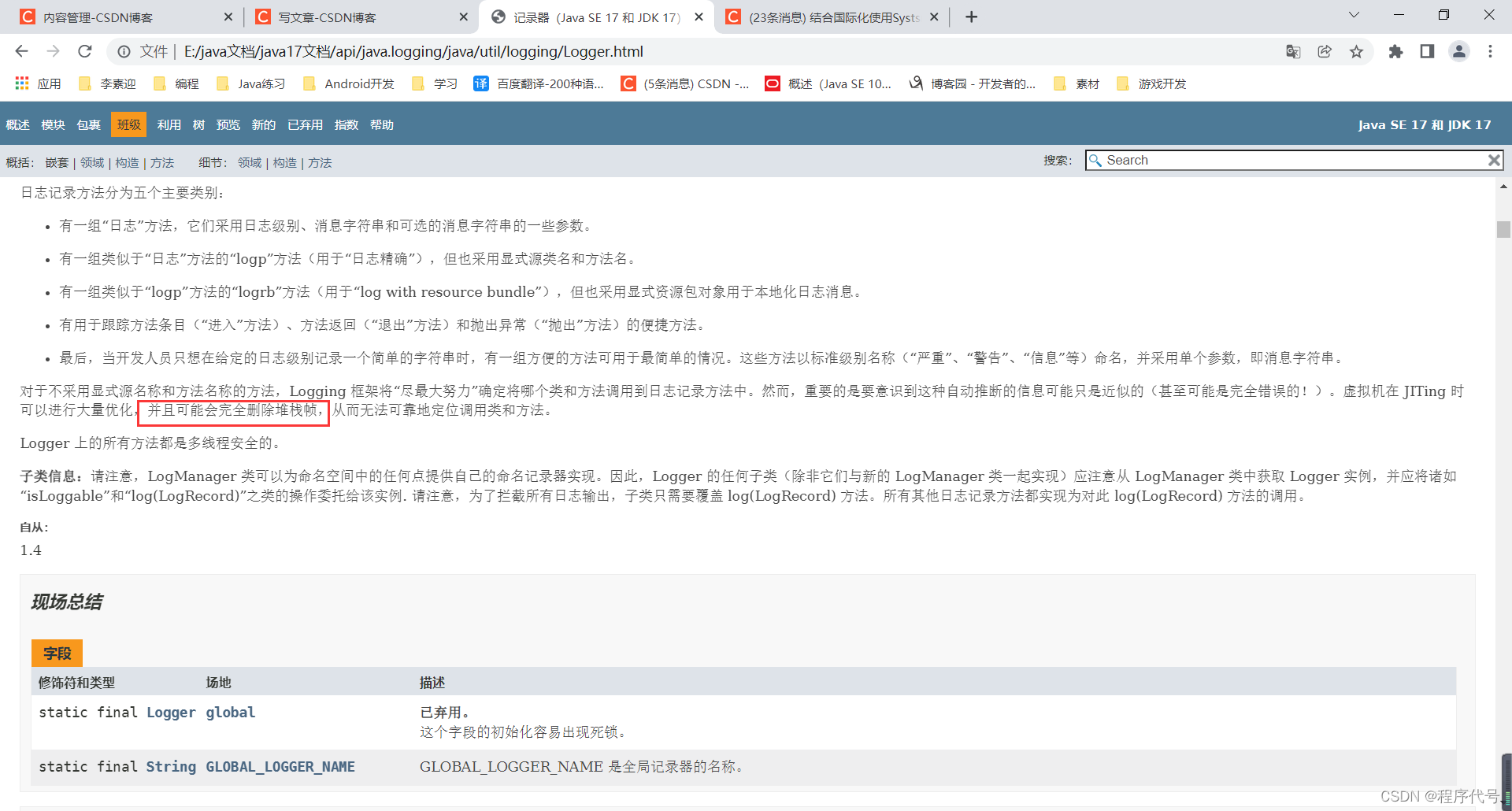Open the 应用 apps shortcut
1512x811 pixels.
tap(38, 83)
